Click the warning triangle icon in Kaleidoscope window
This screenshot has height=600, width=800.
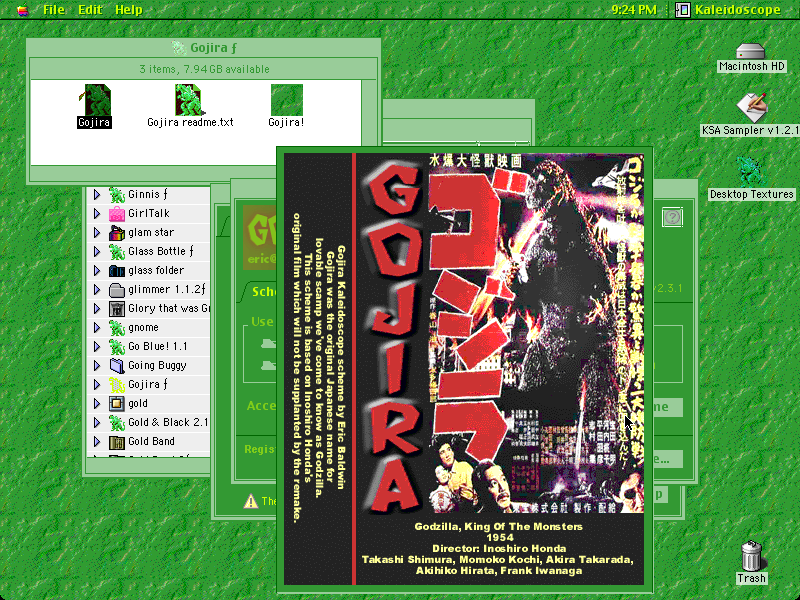251,501
